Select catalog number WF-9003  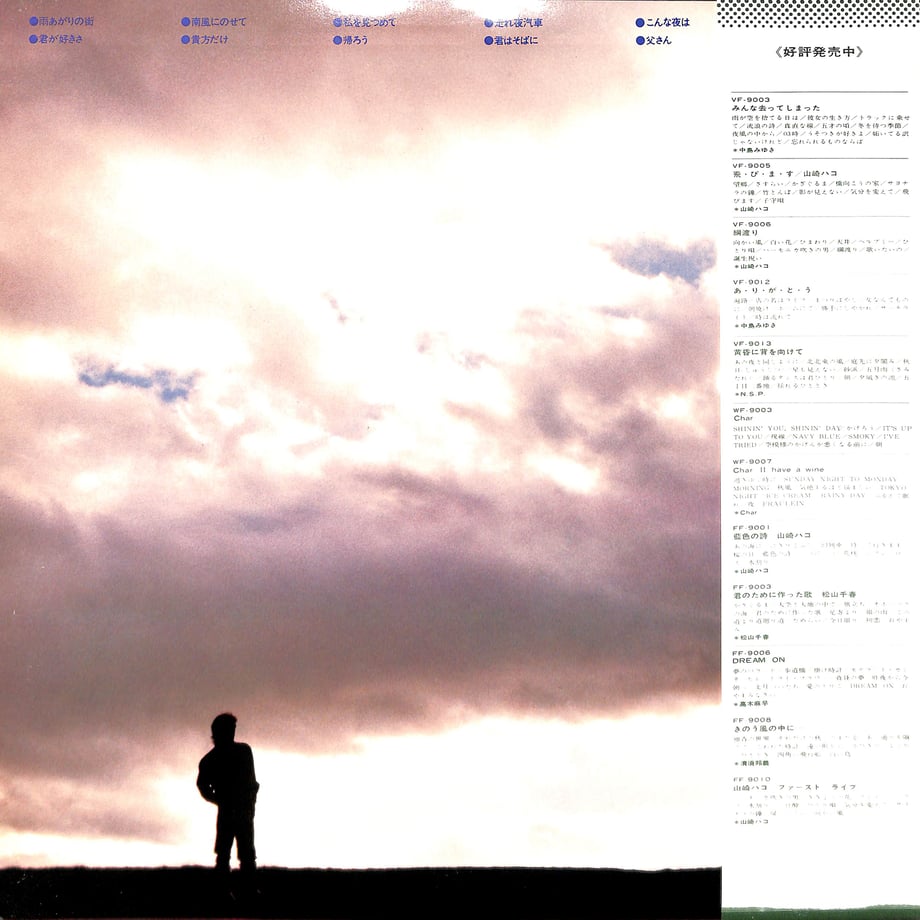click(x=752, y=410)
